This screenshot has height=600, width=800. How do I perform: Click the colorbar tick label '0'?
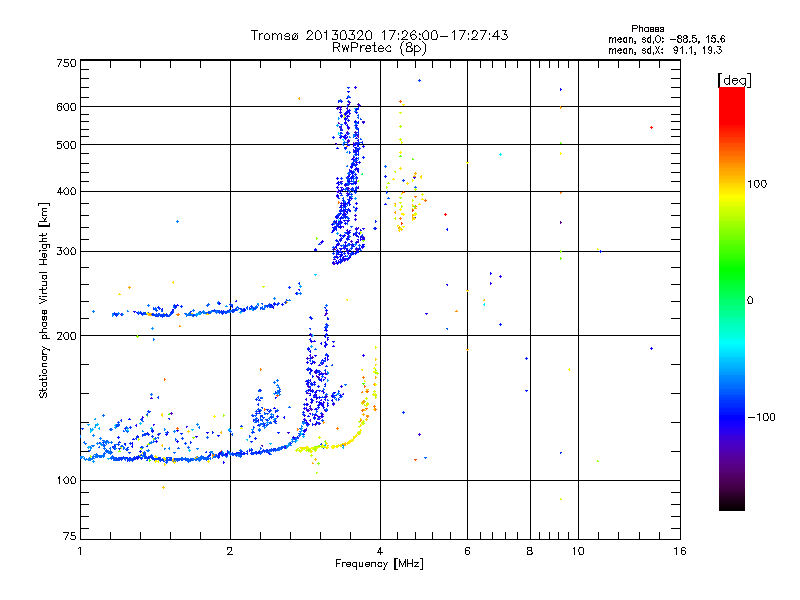click(750, 301)
